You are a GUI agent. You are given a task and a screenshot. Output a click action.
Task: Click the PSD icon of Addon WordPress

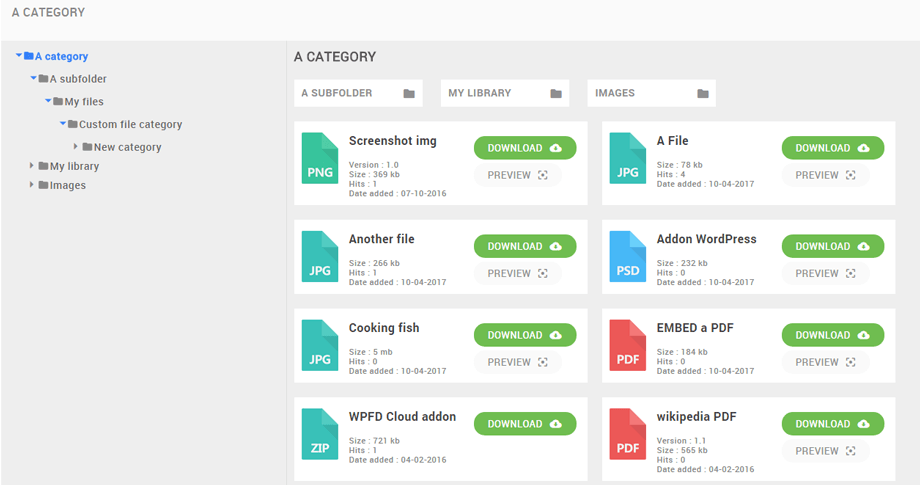pos(628,257)
